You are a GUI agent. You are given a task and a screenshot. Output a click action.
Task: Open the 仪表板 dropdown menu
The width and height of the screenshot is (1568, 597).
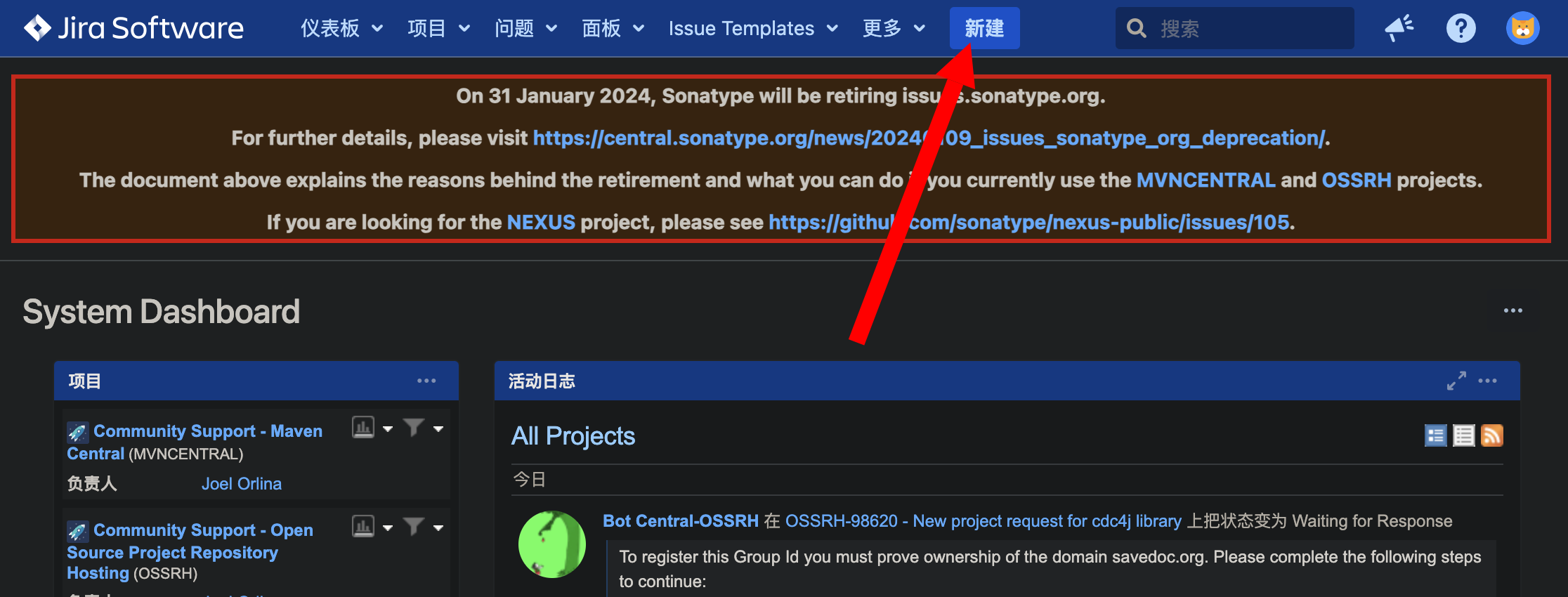tap(341, 28)
